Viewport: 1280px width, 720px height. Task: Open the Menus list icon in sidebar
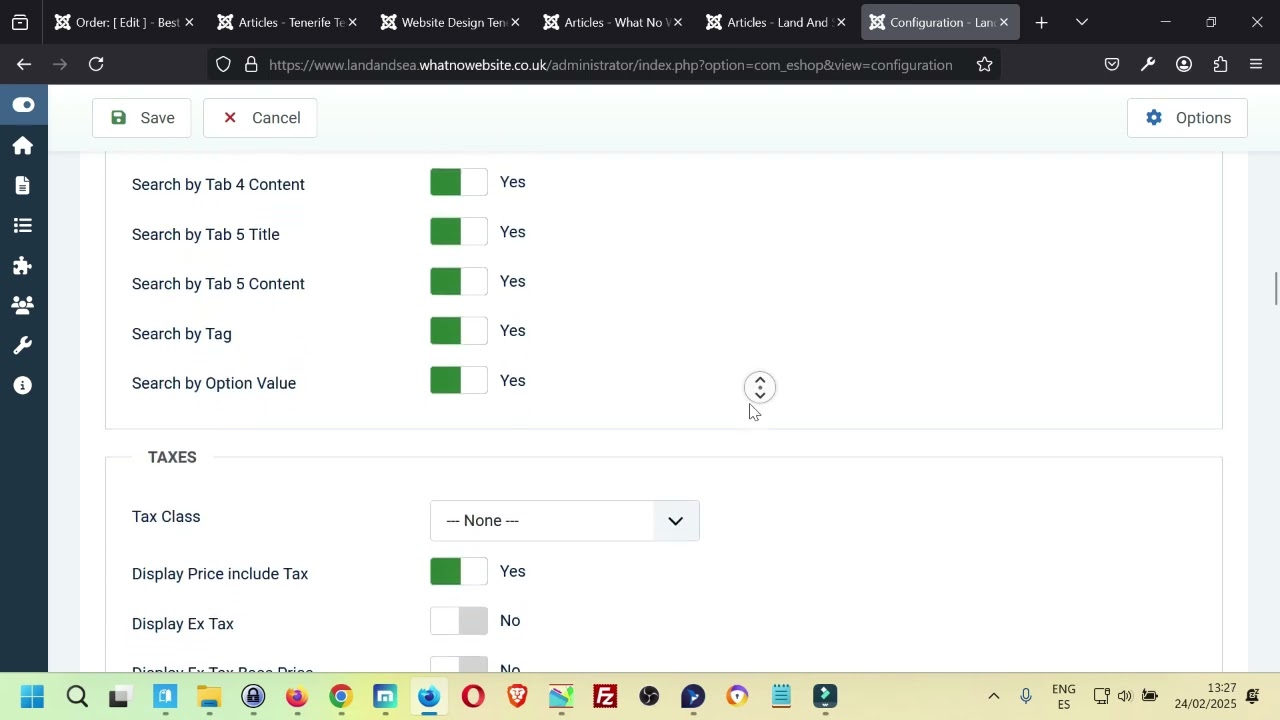point(23,226)
